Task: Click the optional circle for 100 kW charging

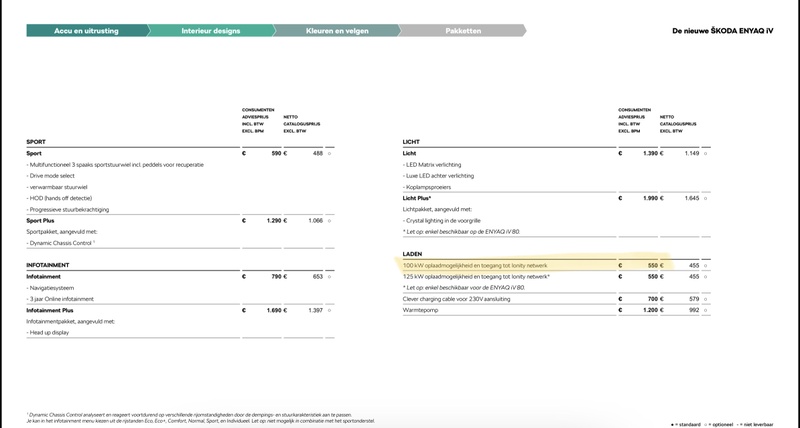Action: point(706,265)
